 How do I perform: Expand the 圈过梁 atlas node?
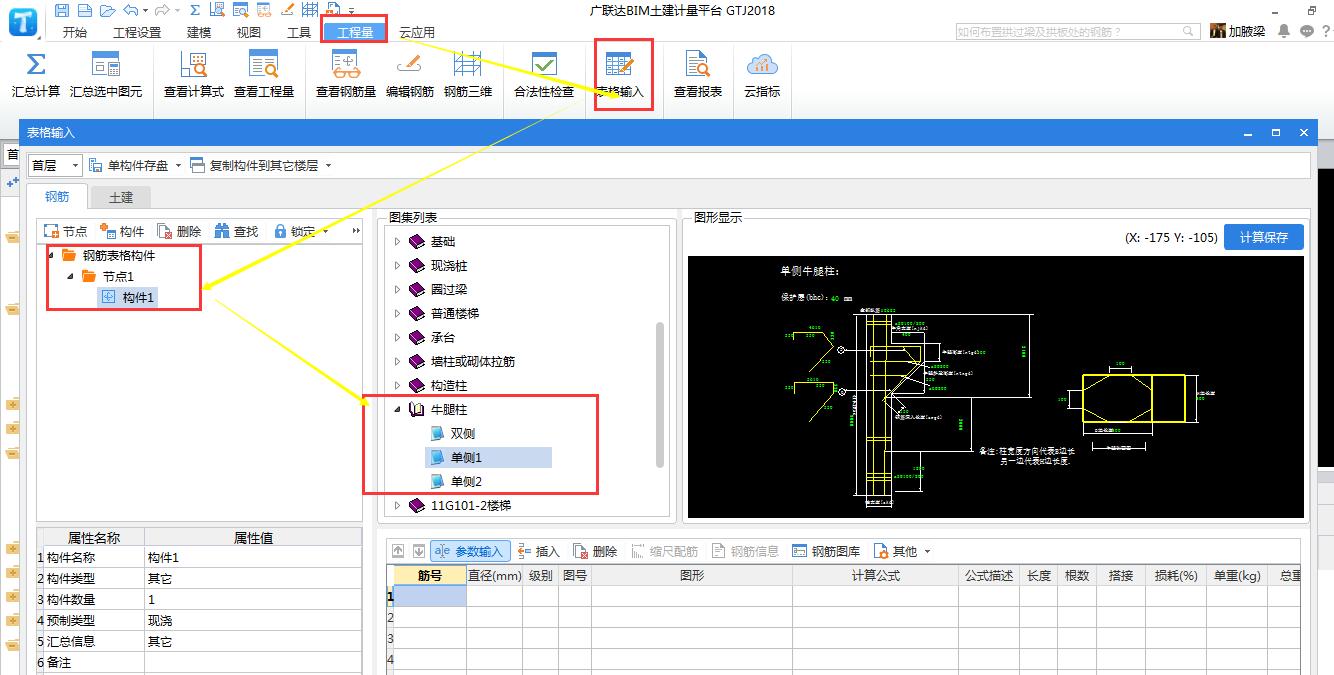[397, 290]
